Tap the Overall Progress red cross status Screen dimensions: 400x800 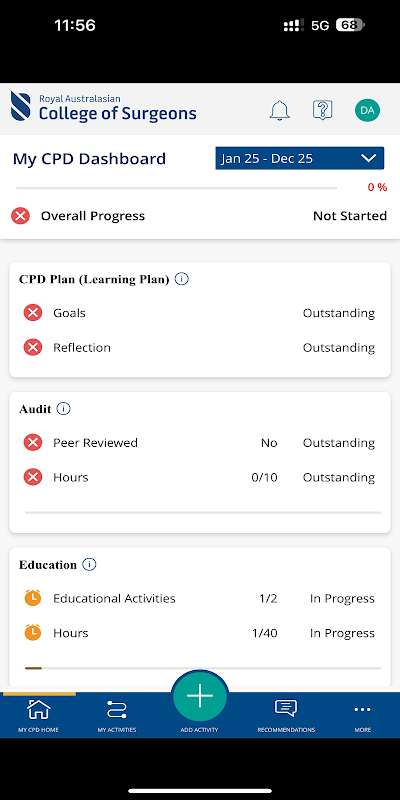pyautogui.click(x=20, y=216)
